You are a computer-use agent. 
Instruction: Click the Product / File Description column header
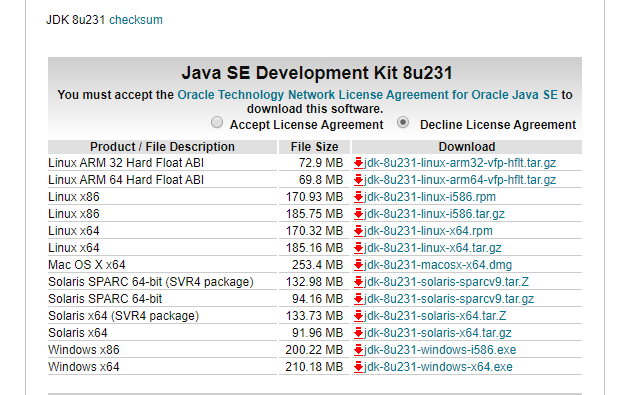tap(162, 147)
